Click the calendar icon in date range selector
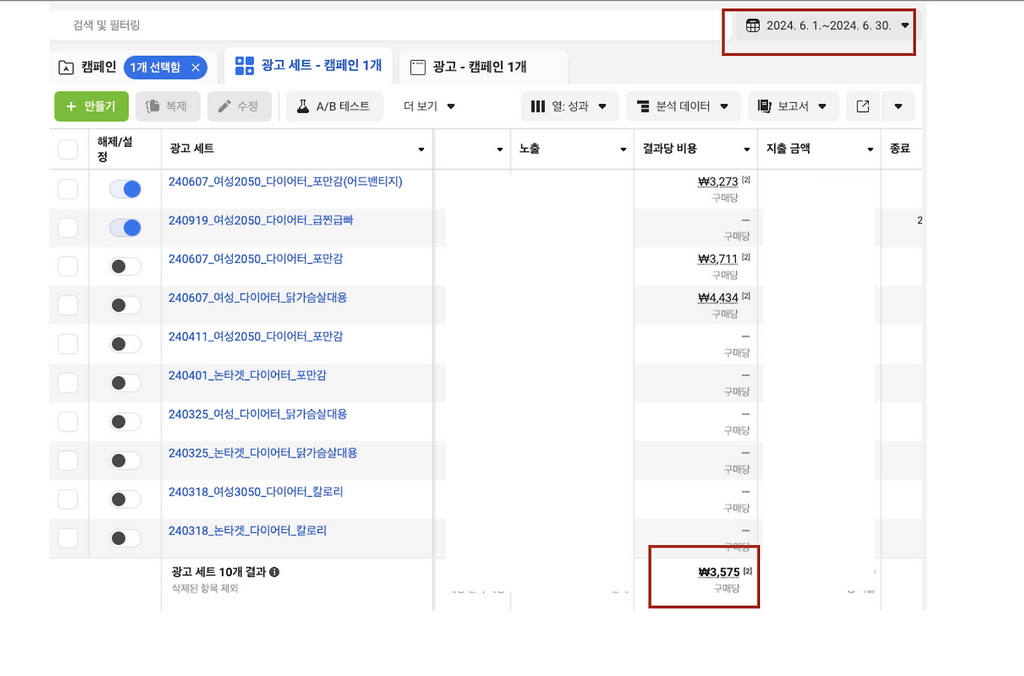This screenshot has width=1024, height=676. 752,25
